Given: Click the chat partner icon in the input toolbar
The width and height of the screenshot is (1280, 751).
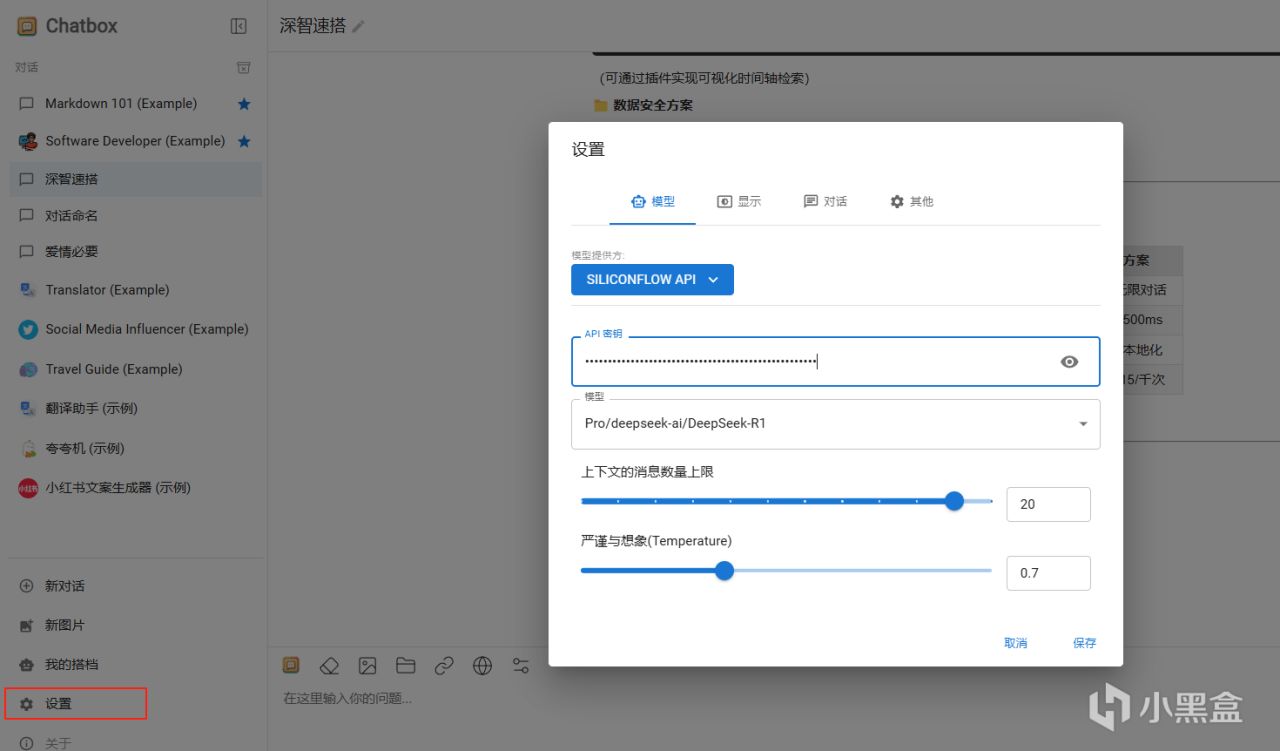Looking at the screenshot, I should [x=291, y=665].
